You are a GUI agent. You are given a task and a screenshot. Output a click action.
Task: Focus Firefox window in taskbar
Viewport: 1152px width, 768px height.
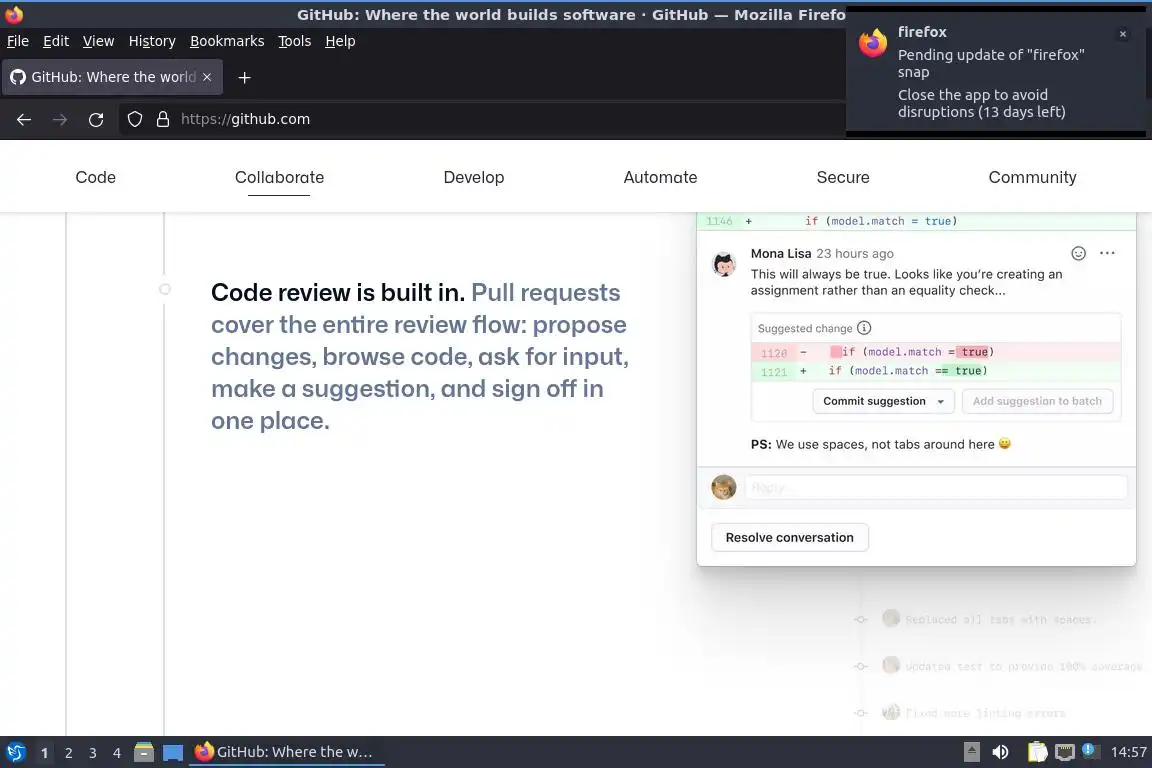point(287,752)
